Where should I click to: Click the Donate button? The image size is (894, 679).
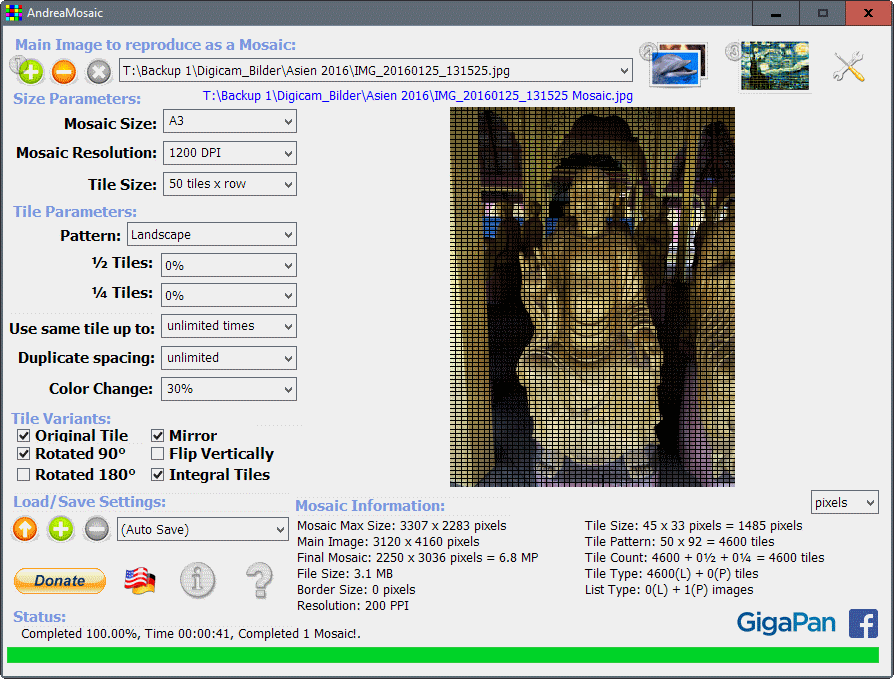(60, 581)
